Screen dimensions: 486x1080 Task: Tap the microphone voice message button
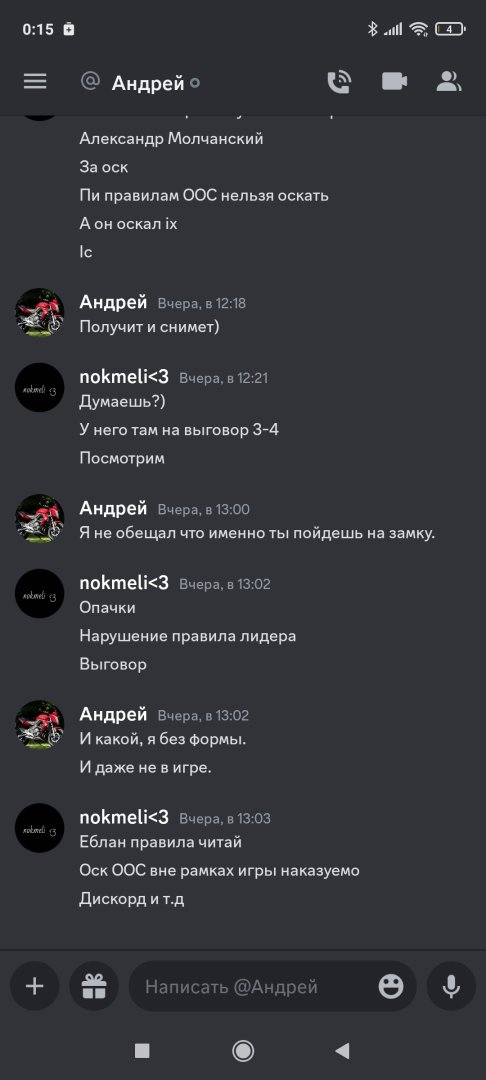(x=451, y=986)
